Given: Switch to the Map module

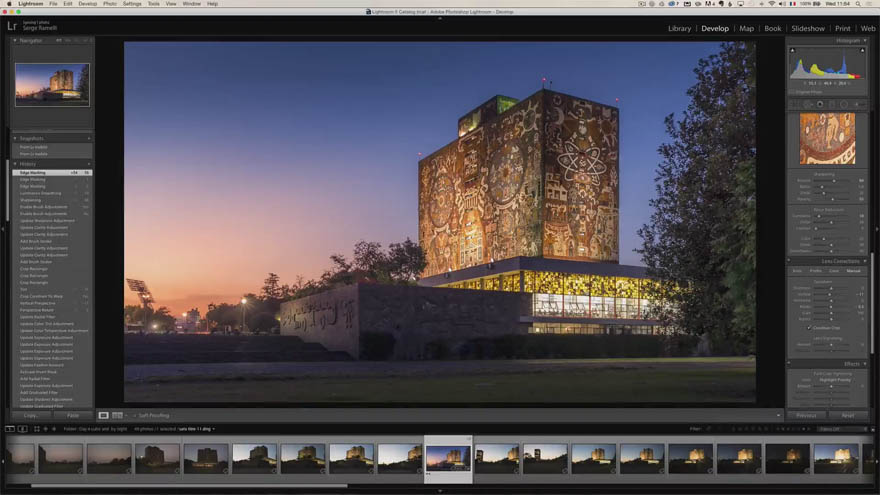Looking at the screenshot, I should pos(746,28).
